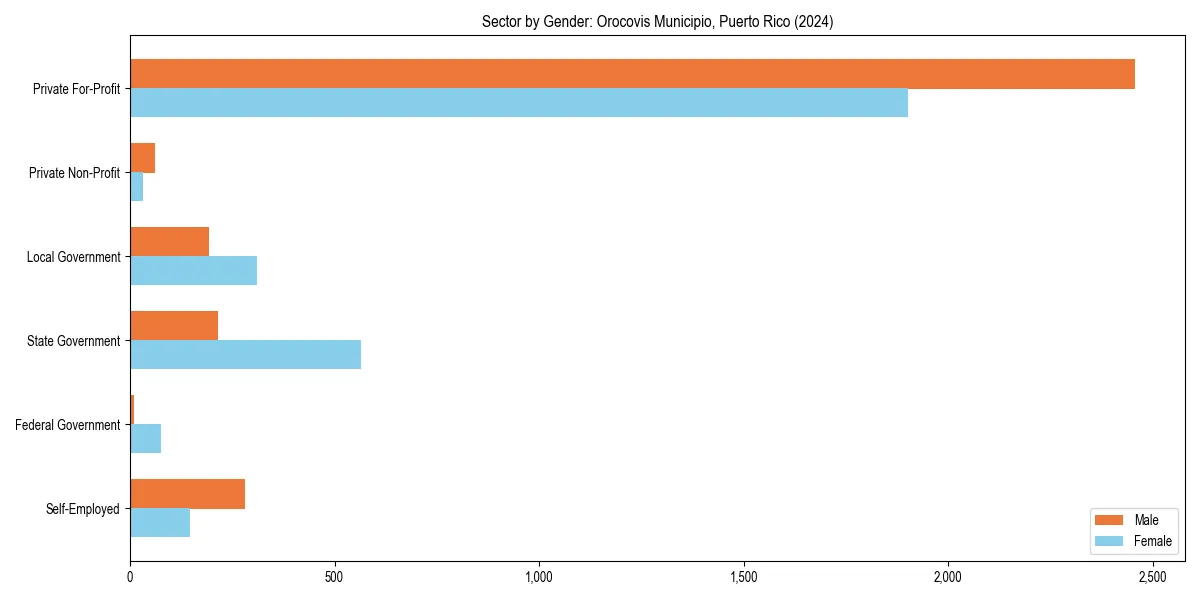Select the Male entry in the legend

[x=1146, y=520]
